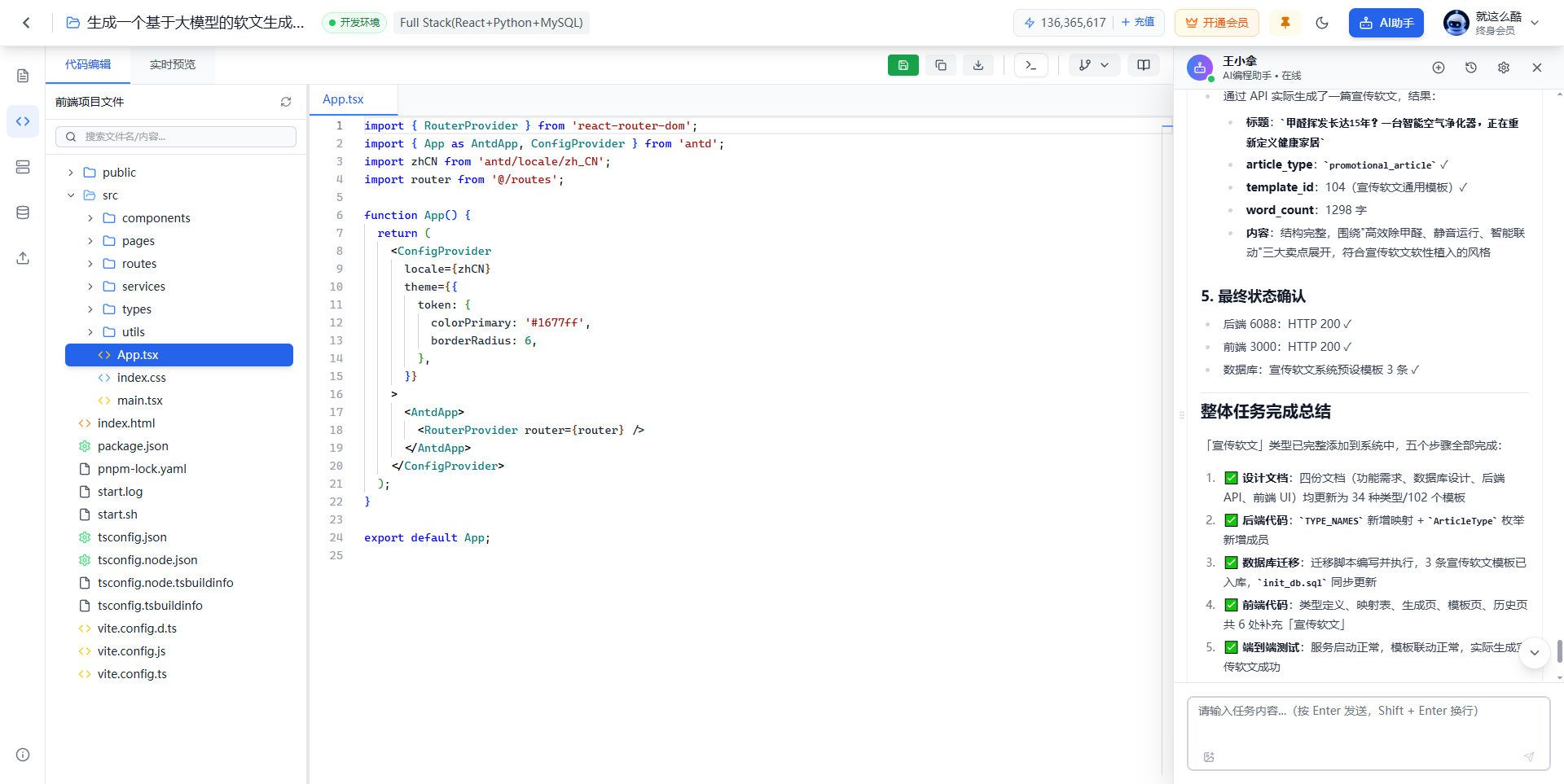Screen dimensions: 1564x784
Task: Click the copy icon in the editor toolbar
Action: coord(941,65)
